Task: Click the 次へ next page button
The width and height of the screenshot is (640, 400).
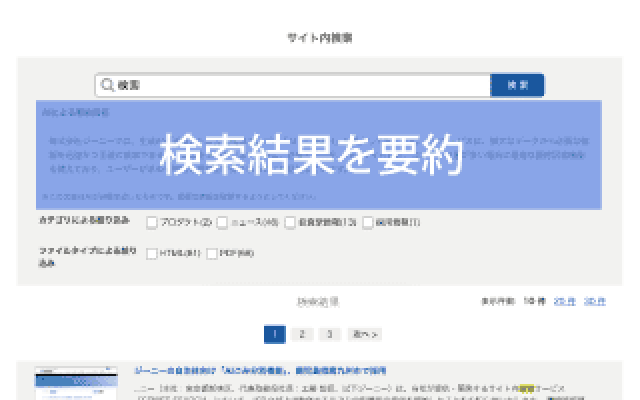Action: [365, 334]
